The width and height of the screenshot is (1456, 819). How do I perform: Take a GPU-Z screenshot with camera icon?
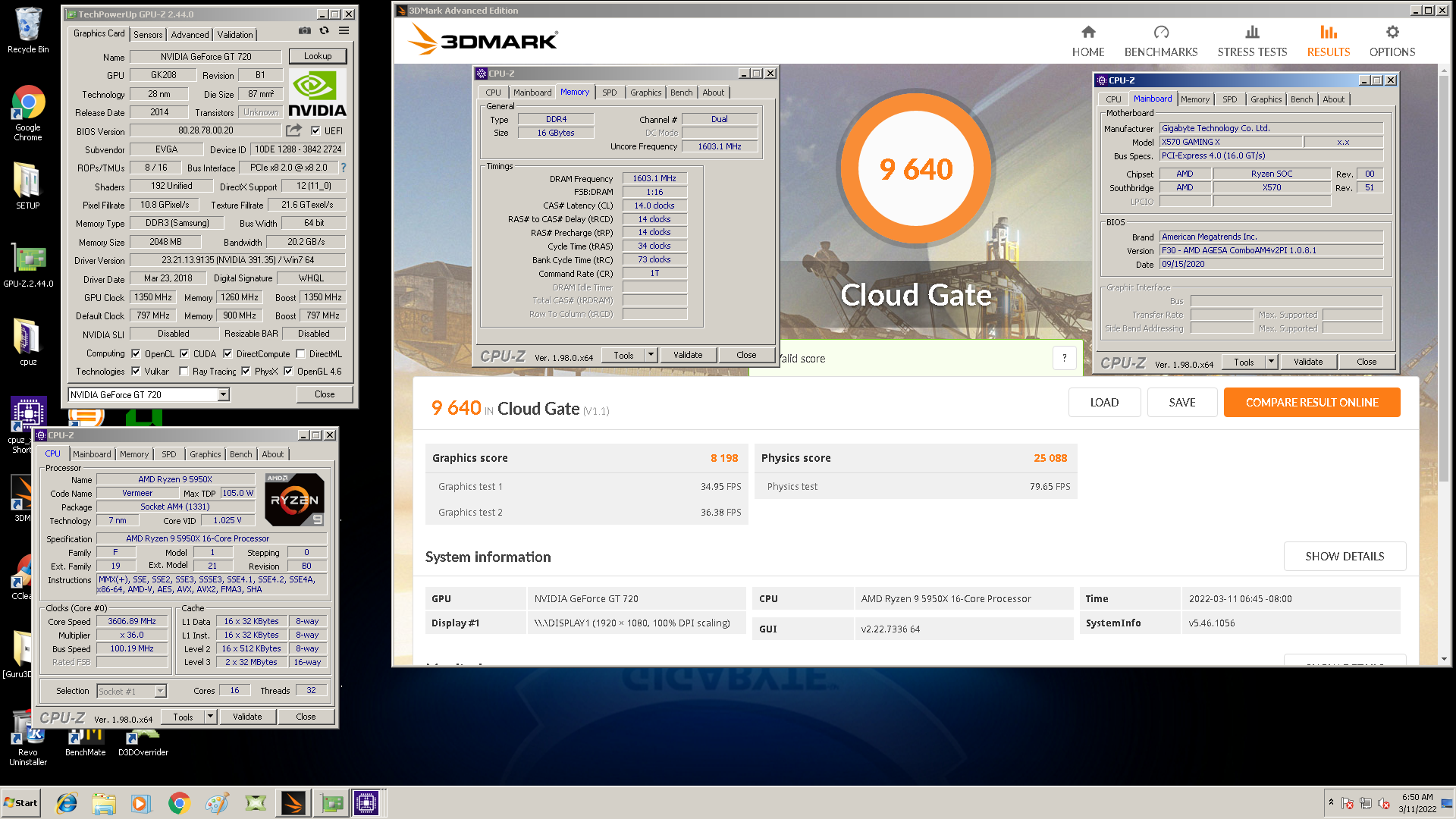pyautogui.click(x=304, y=31)
